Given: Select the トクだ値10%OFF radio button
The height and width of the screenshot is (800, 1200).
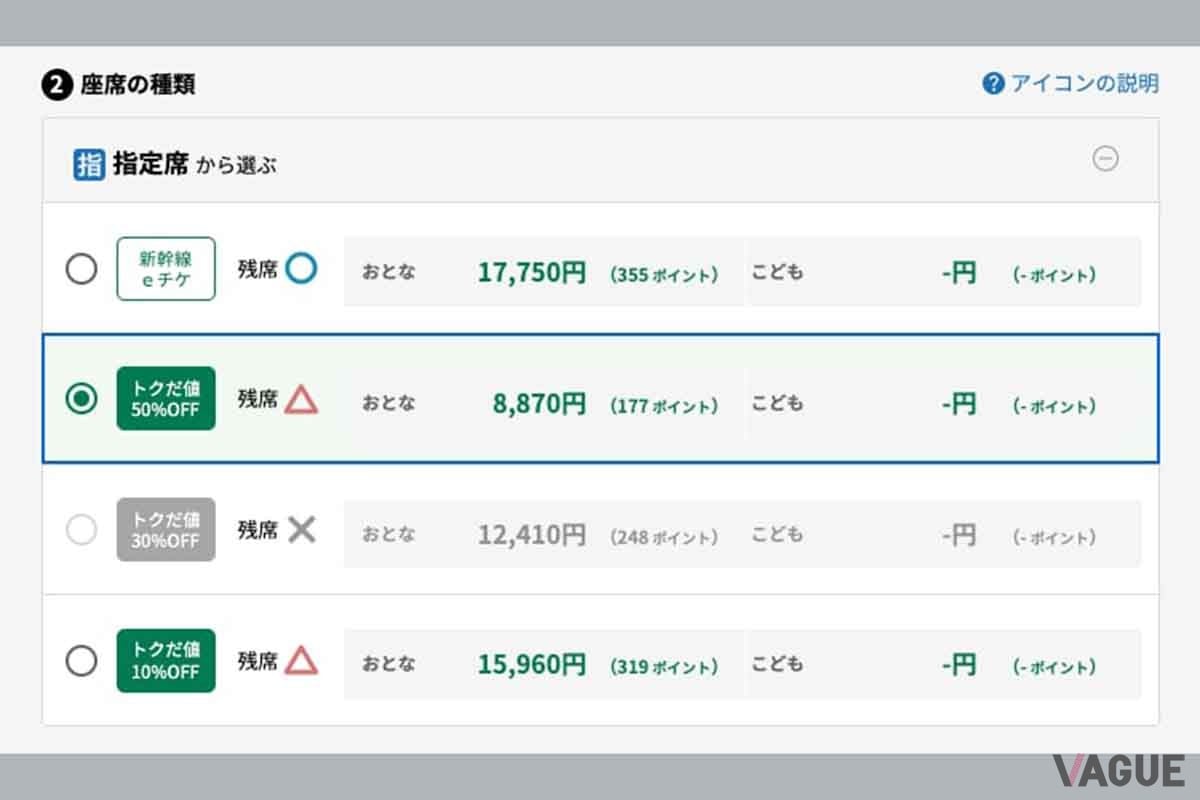Looking at the screenshot, I should click(82, 661).
